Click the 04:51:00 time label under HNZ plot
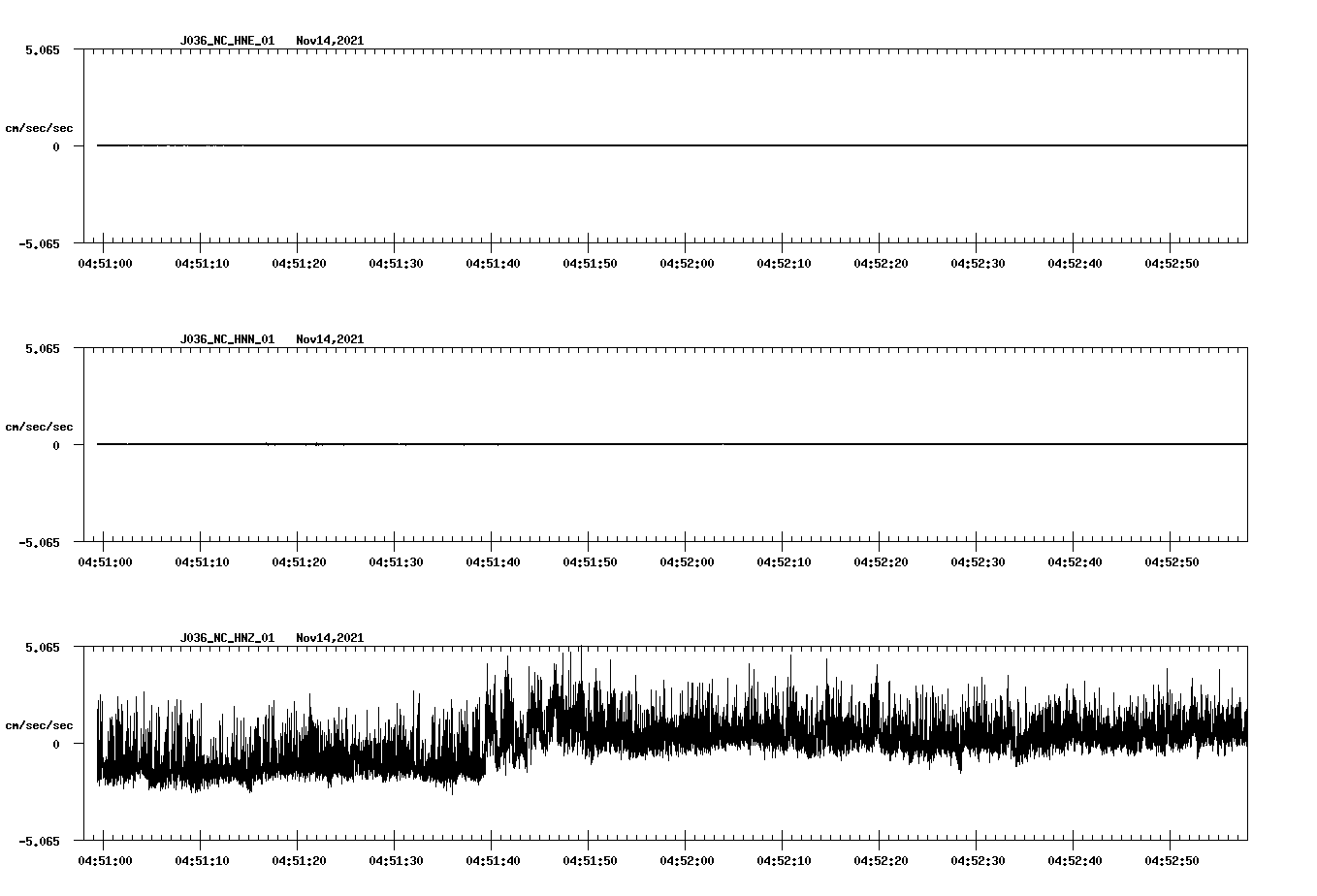Screen dimensions: 1317x896 tap(105, 861)
